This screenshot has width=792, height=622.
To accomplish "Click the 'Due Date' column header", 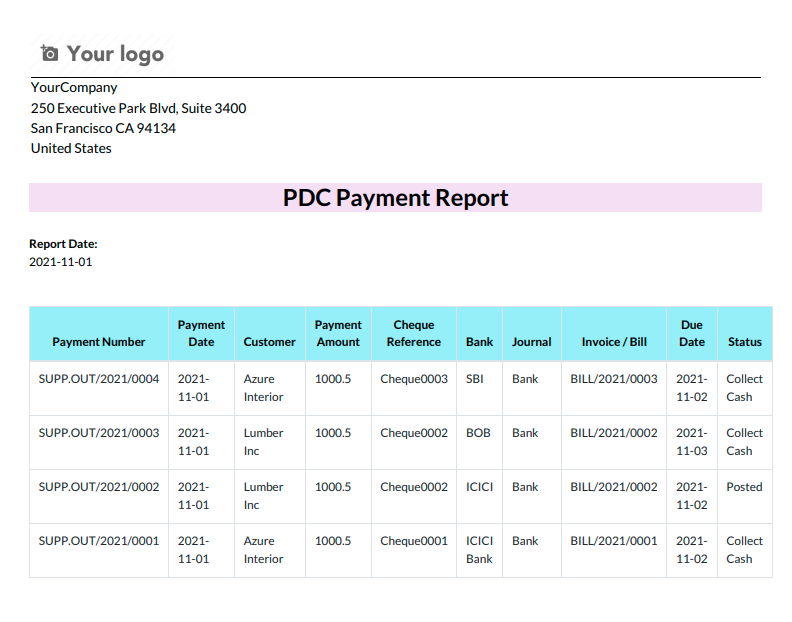I will (692, 333).
